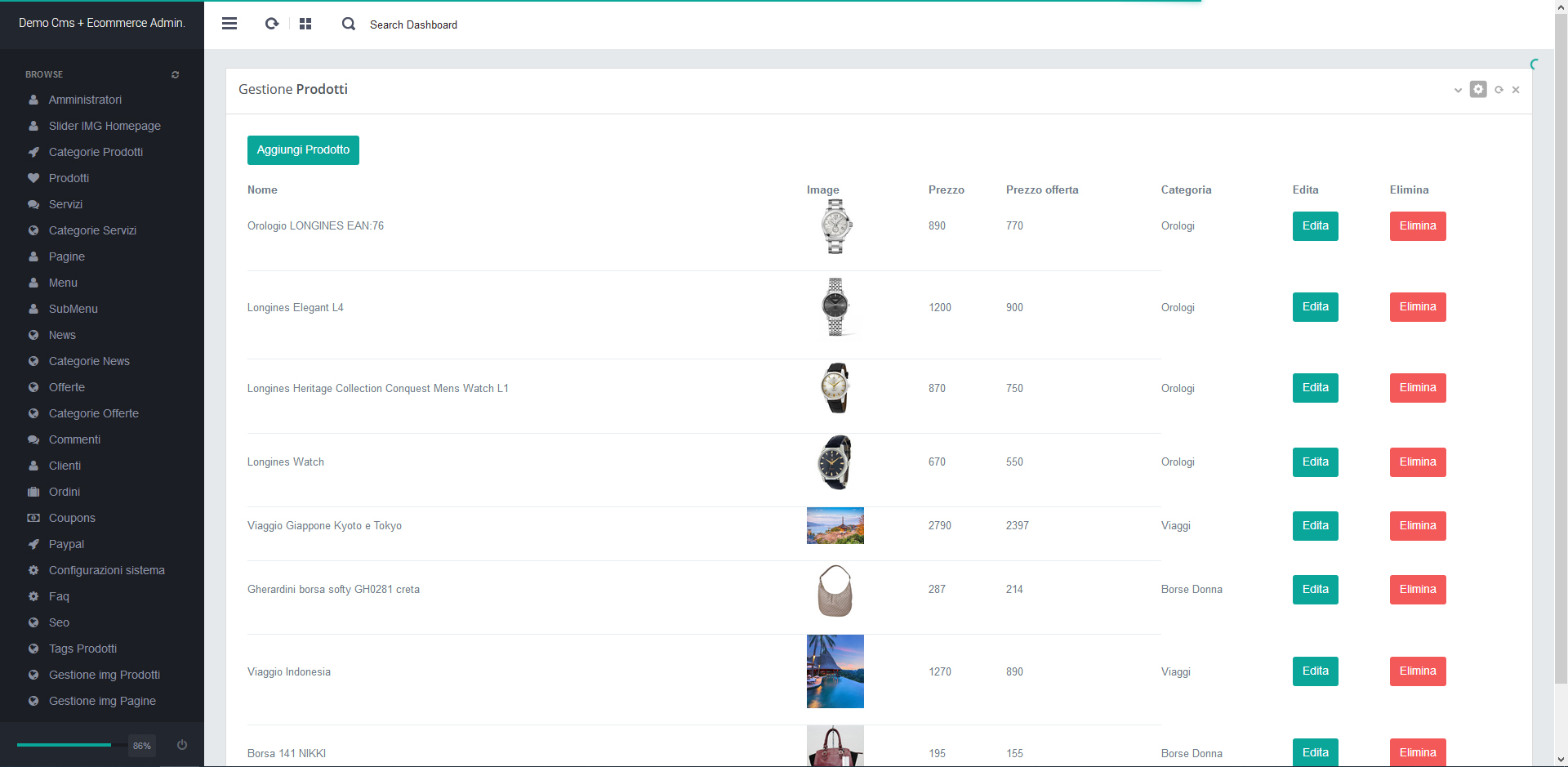This screenshot has height=767, width=1568.
Task: Edit the Longines Elegant L4 product
Action: click(x=1315, y=307)
